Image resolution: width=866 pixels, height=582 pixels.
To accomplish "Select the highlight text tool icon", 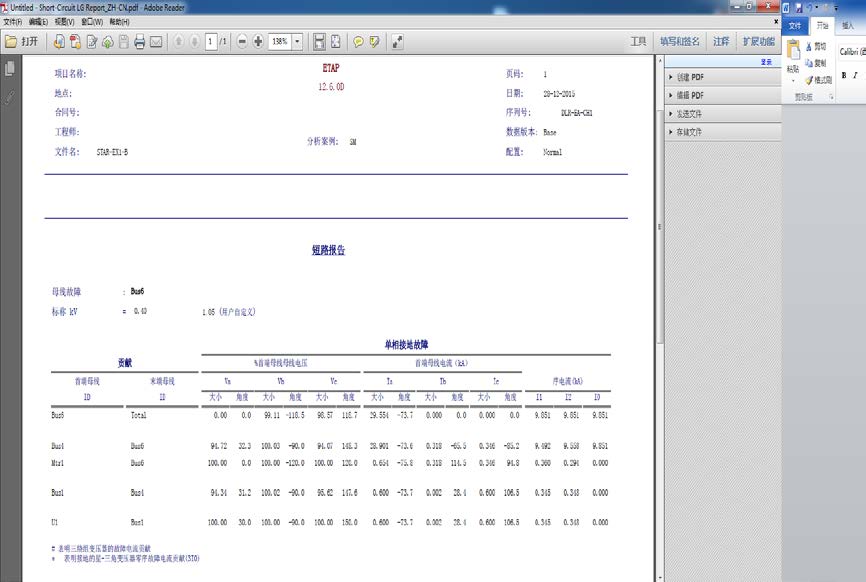I will 374,42.
